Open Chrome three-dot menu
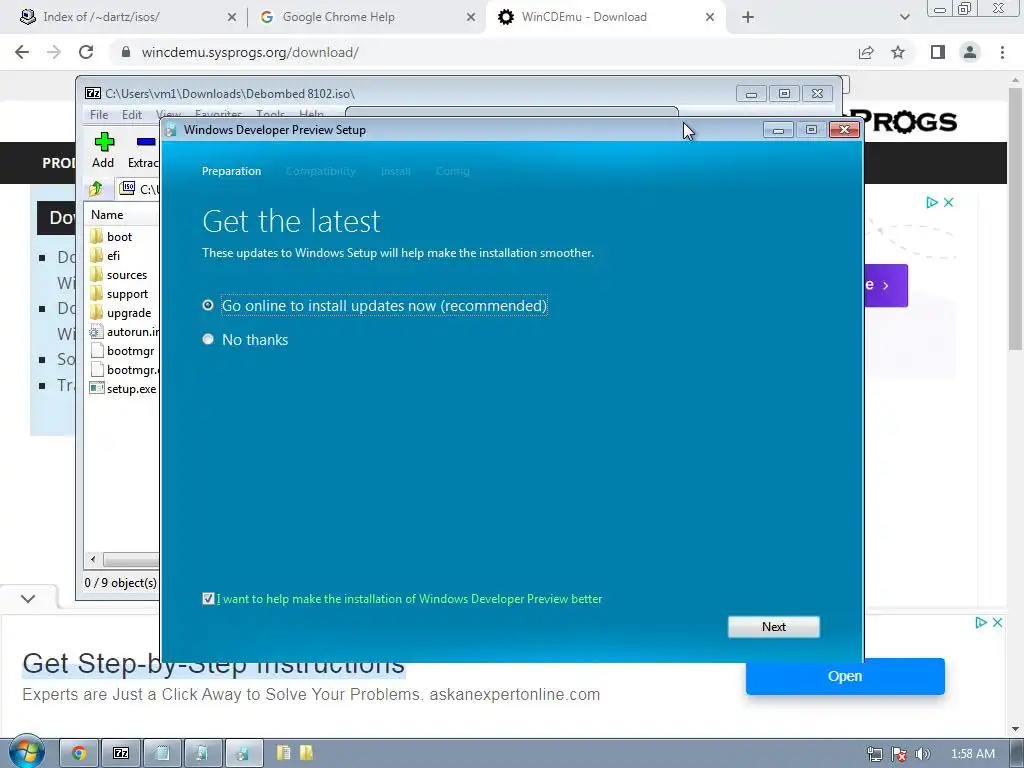This screenshot has height=768, width=1024. [x=1002, y=52]
